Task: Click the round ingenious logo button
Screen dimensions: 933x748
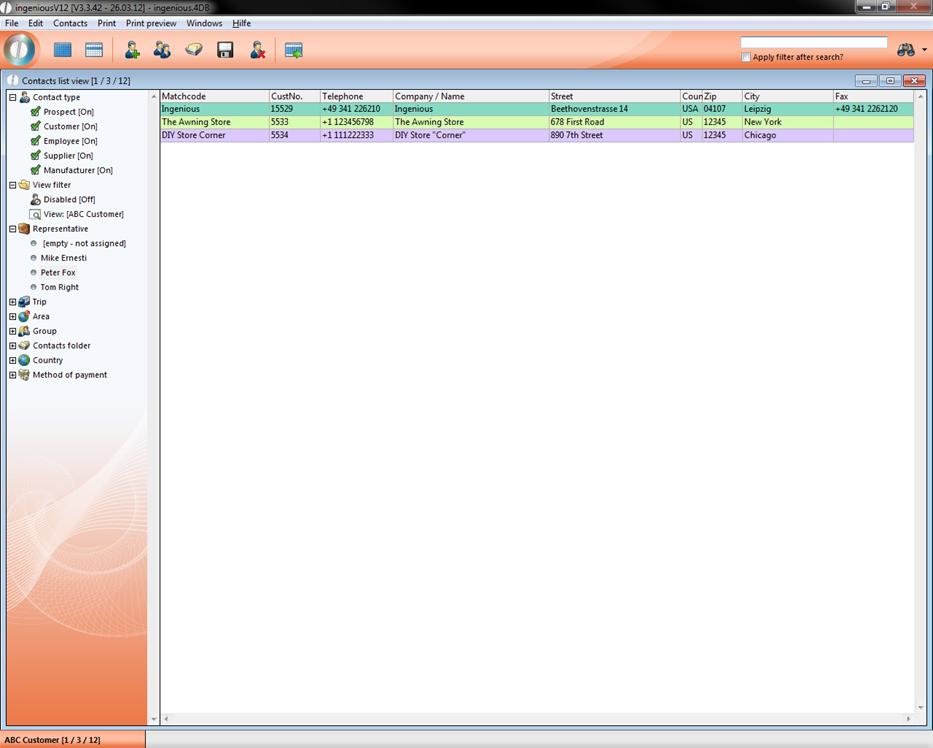Action: click(20, 49)
